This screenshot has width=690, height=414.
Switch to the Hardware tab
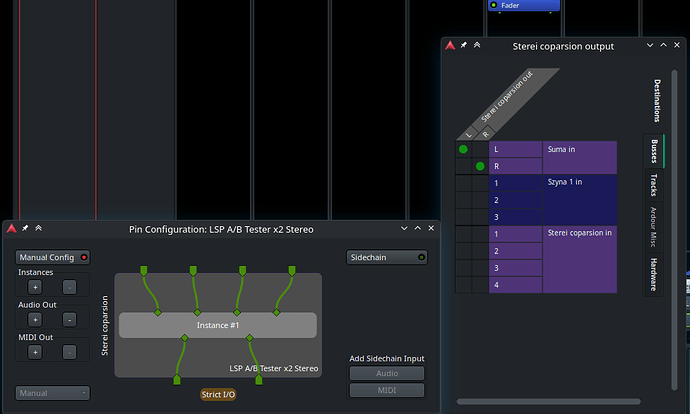coord(654,274)
